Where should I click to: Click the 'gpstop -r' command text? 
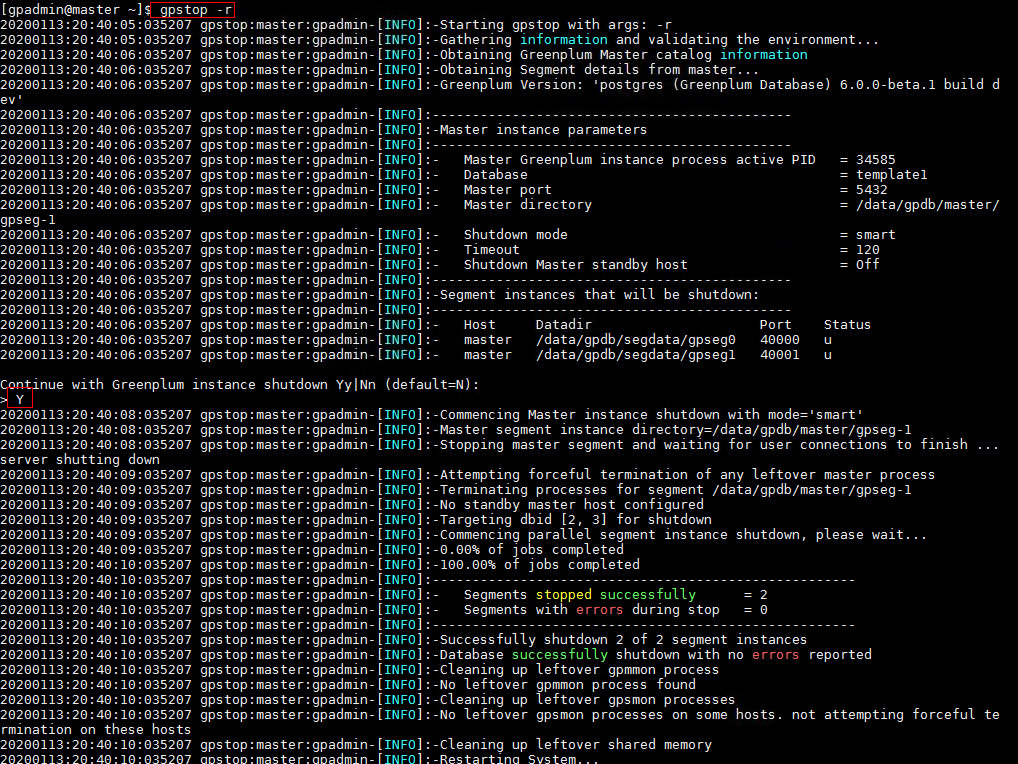coord(195,10)
